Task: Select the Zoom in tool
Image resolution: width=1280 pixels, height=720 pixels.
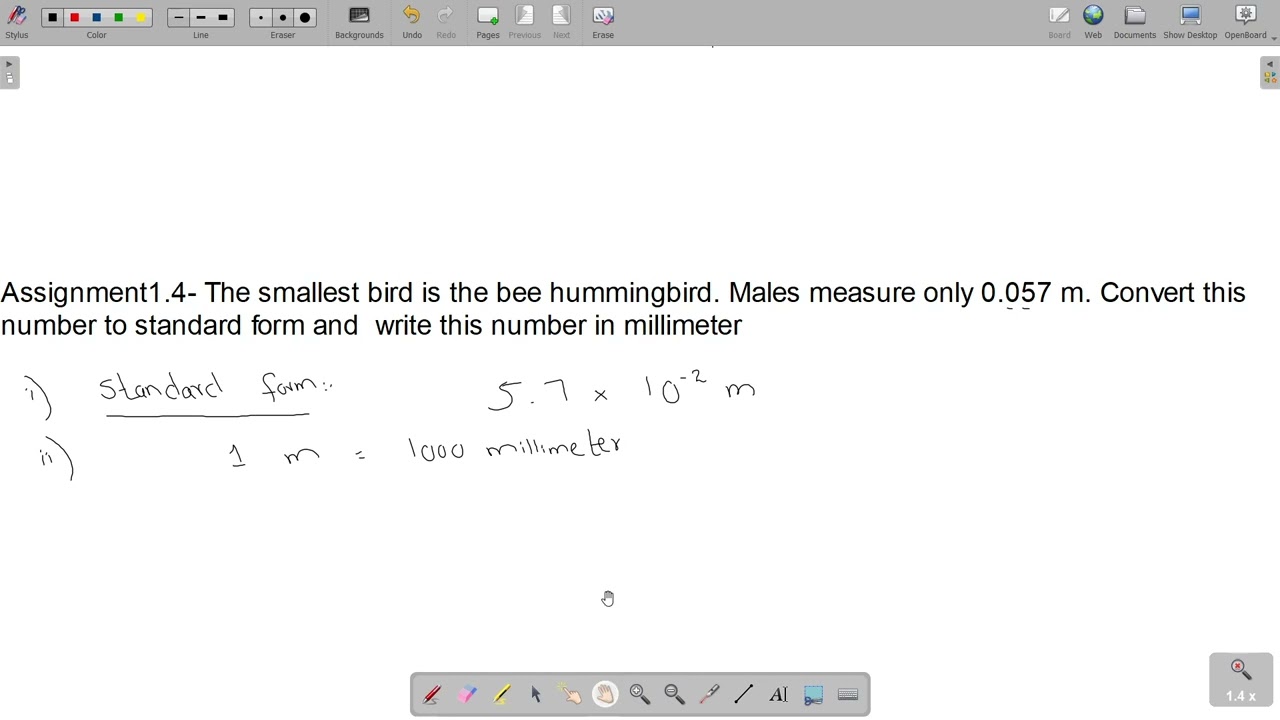Action: coord(640,695)
